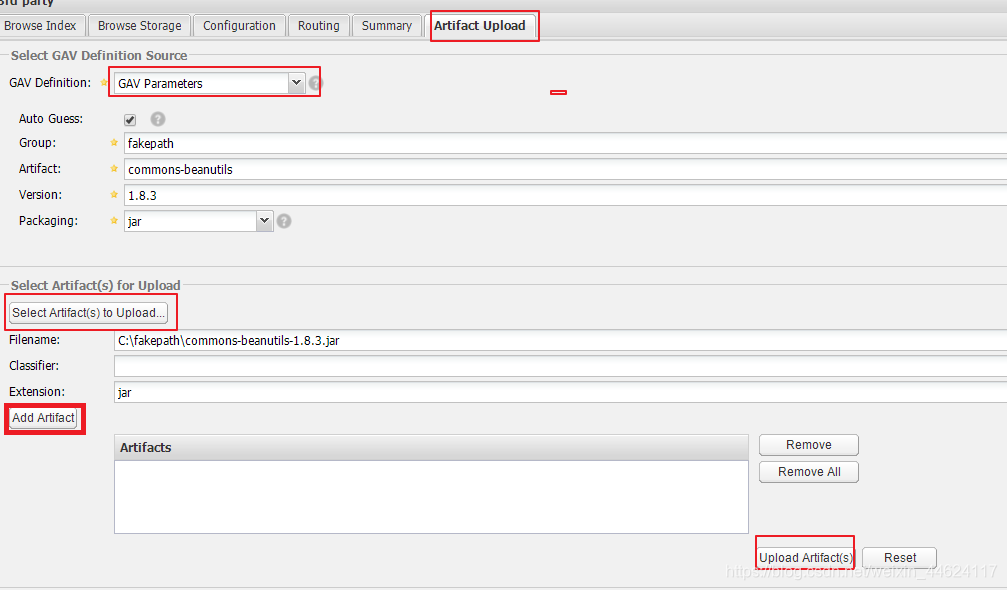Click Select Artifact(s) to Upload button

[89, 313]
